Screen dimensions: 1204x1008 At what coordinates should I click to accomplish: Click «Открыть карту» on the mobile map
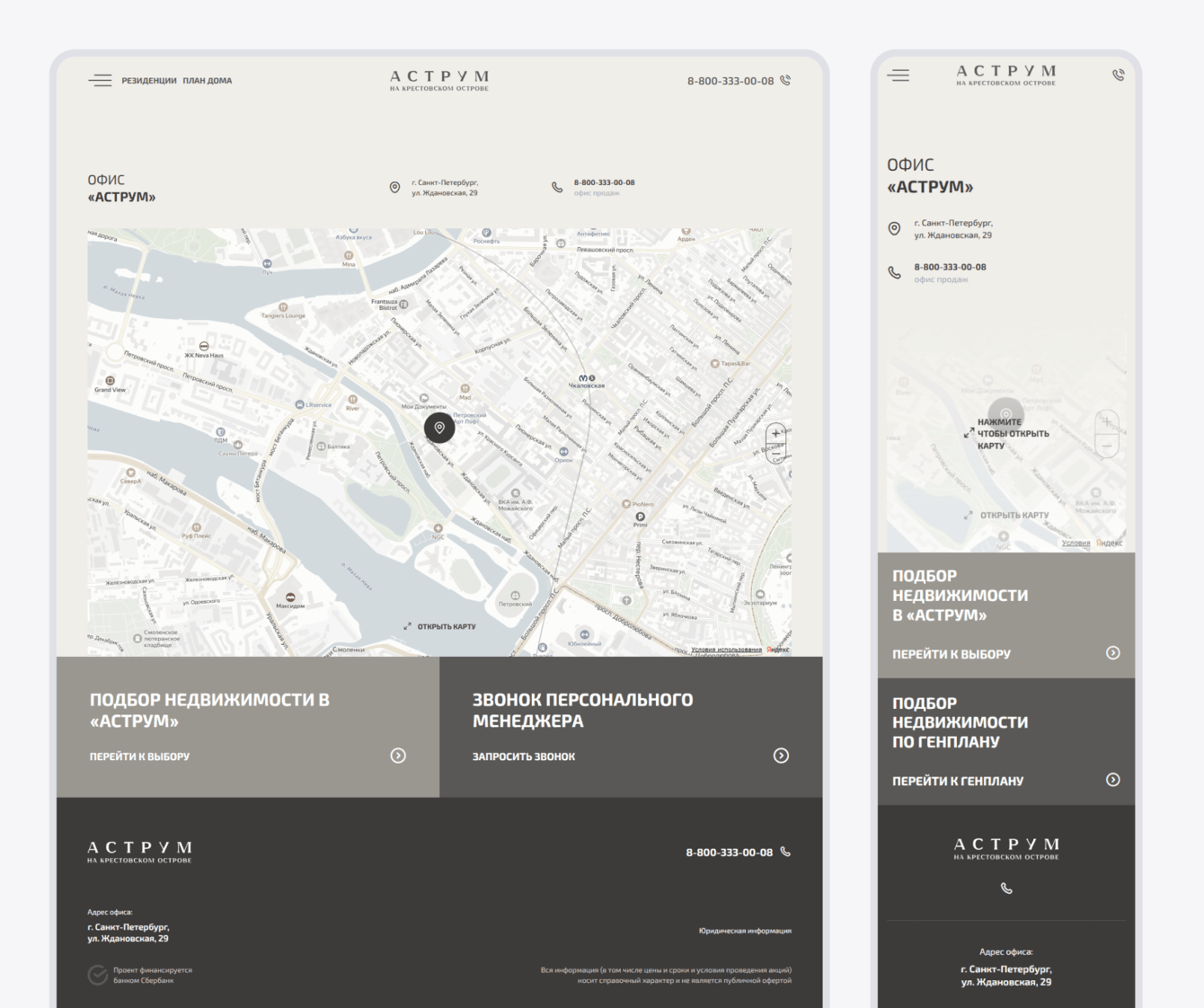[1014, 516]
